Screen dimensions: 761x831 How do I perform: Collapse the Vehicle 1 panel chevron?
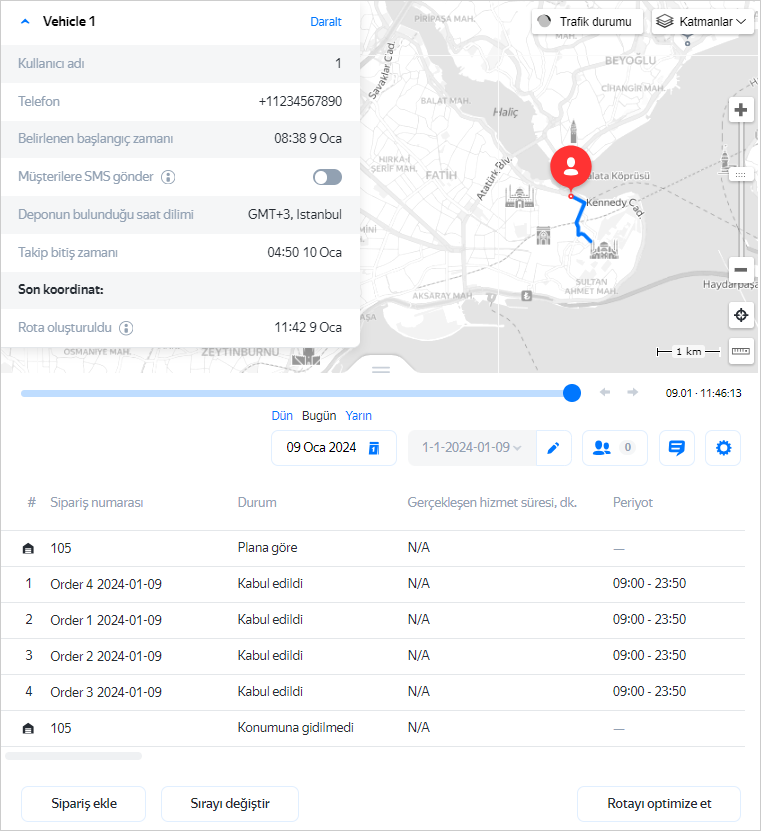pyautogui.click(x=25, y=21)
